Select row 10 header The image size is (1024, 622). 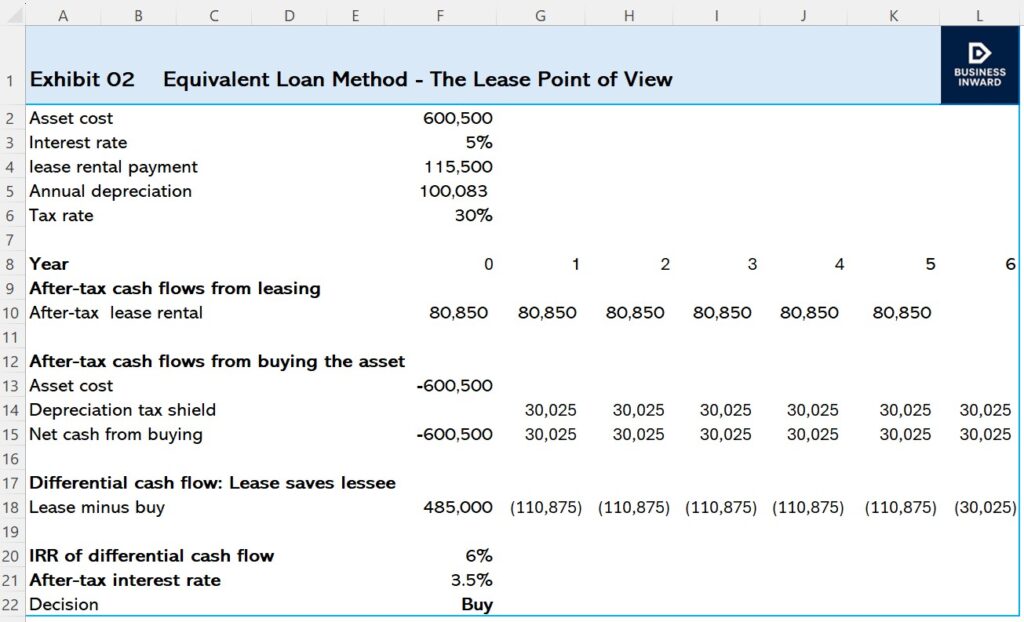click(12, 313)
